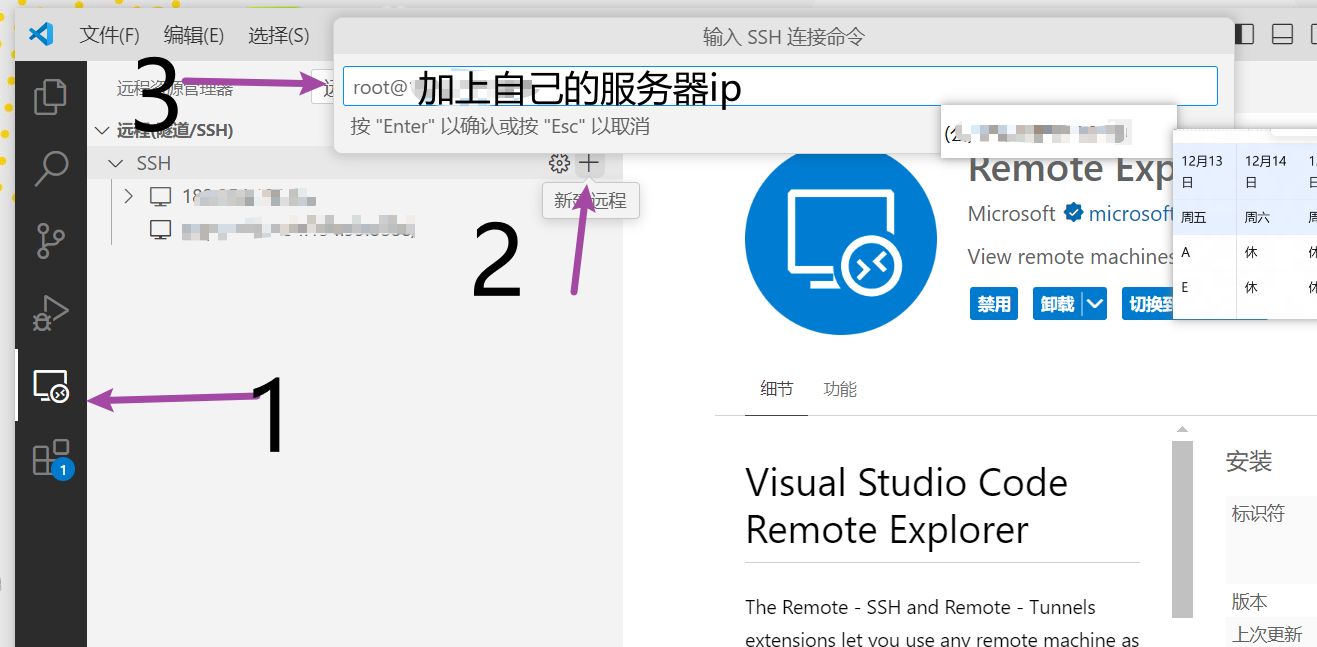Open Source Control view
1317x647 pixels.
(51, 241)
